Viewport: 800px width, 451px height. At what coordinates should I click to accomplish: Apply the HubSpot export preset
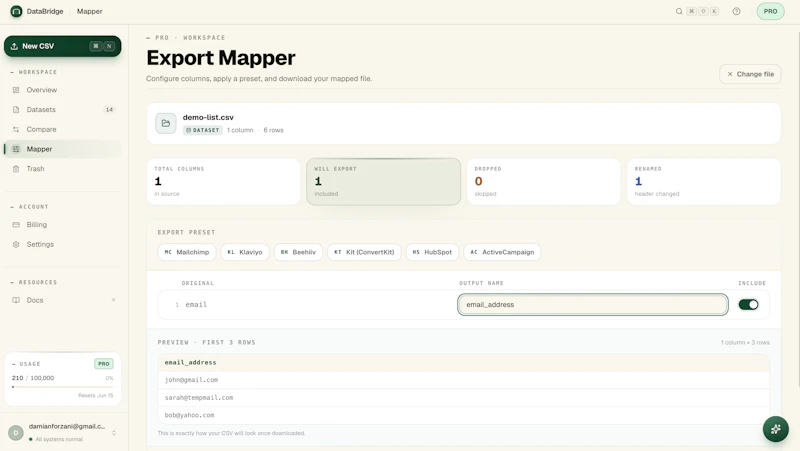[432, 252]
